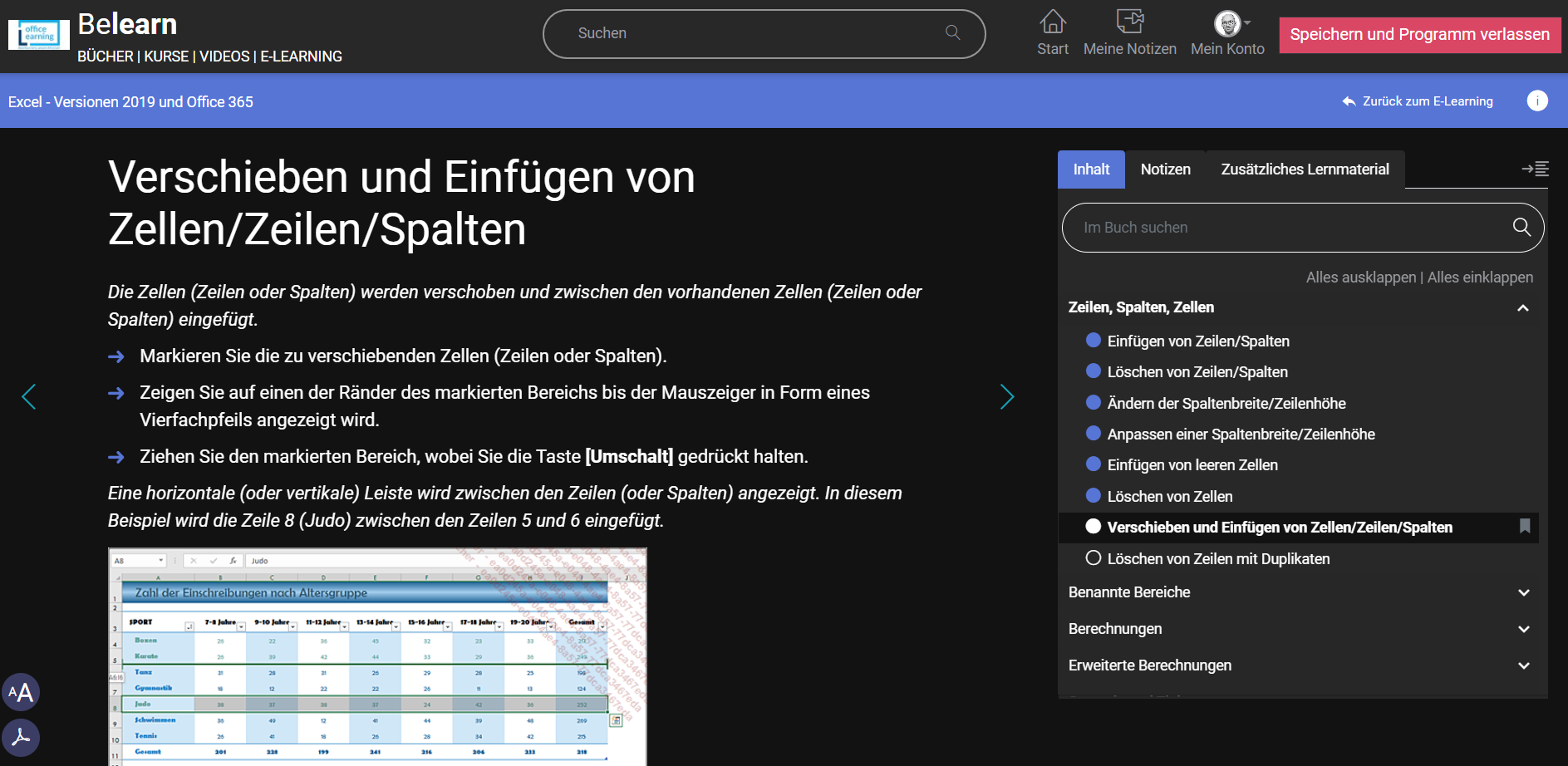Click the font size adjustment icon

(21, 692)
